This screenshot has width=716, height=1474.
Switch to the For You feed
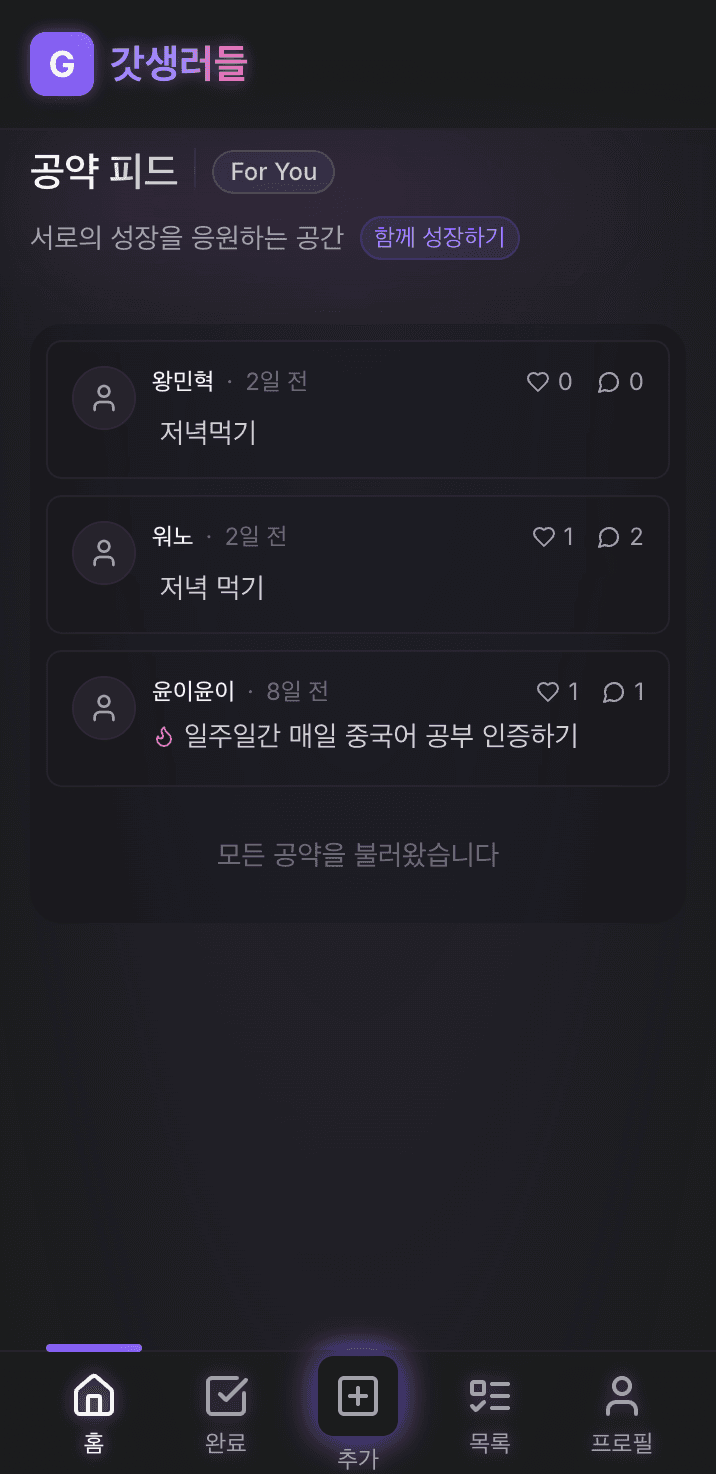point(273,172)
